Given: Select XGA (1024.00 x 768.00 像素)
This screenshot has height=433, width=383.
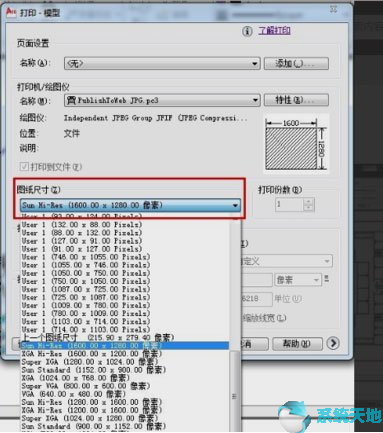Looking at the screenshot, I should pos(125,378).
